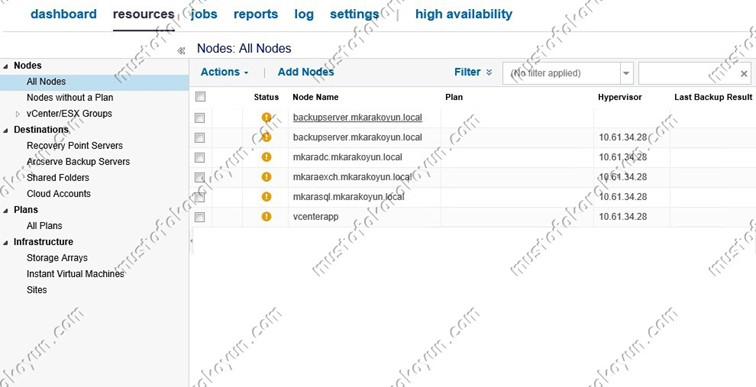Switch to the resources tab
Image resolution: width=756 pixels, height=387 pixels.
click(x=144, y=14)
